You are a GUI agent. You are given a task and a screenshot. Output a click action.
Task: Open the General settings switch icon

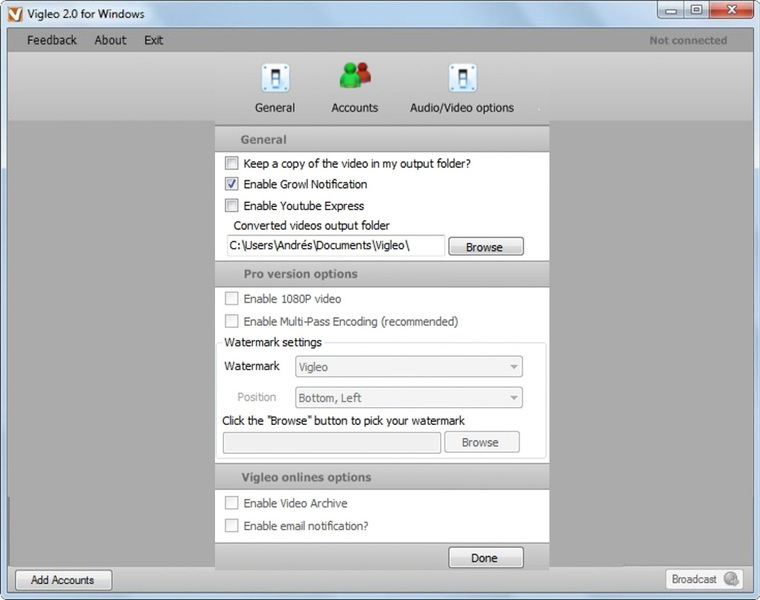275,78
